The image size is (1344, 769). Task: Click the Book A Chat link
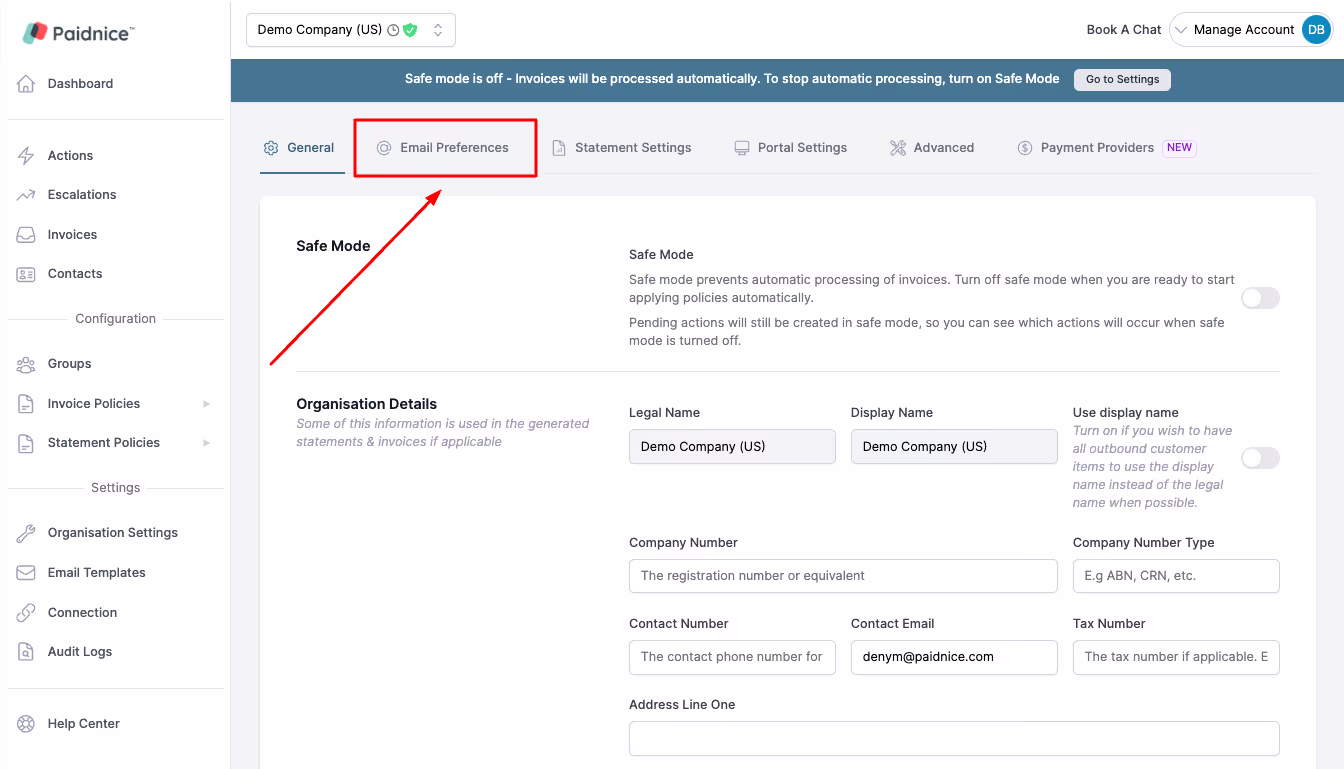point(1124,30)
